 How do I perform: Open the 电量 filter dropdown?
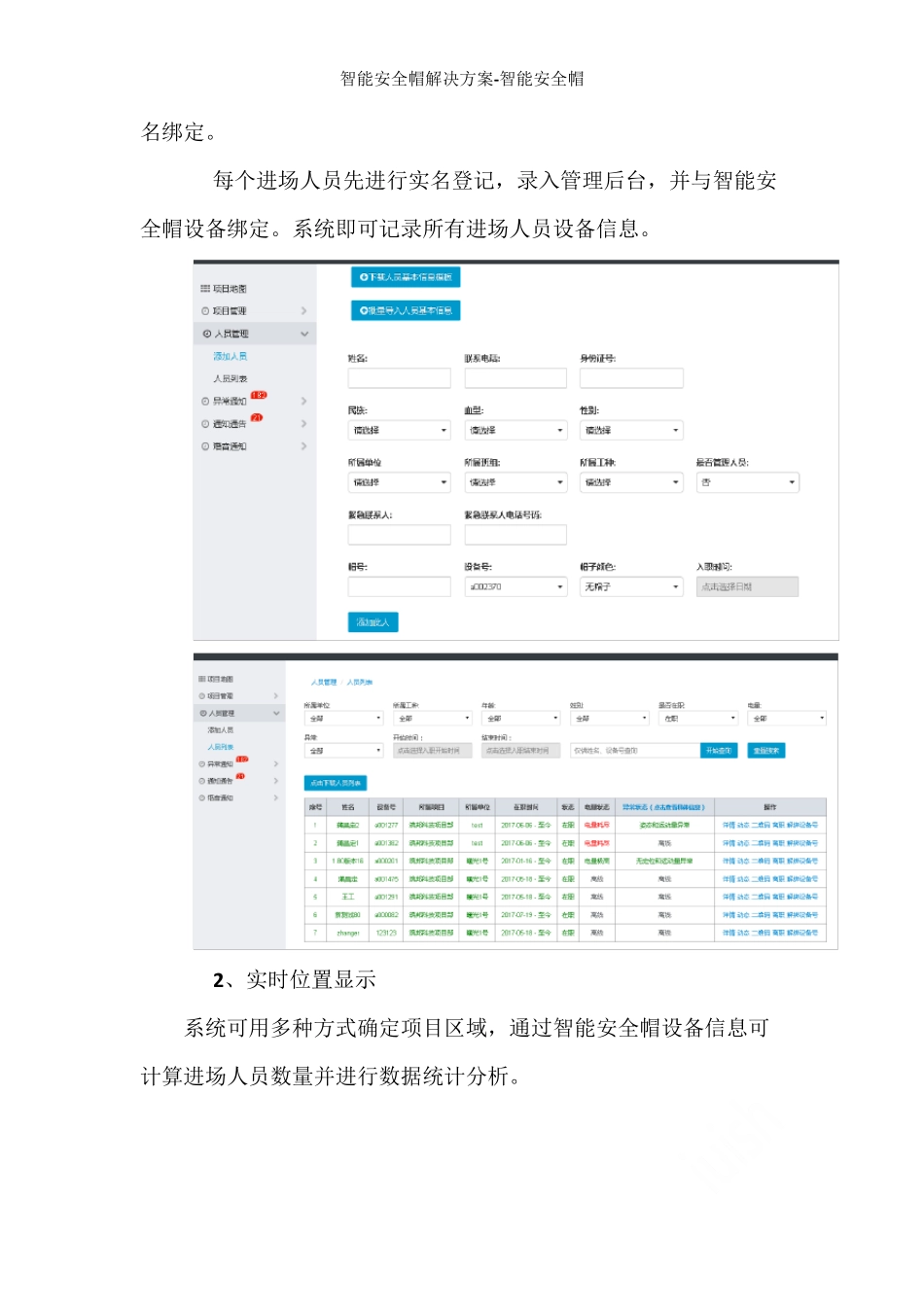[787, 719]
